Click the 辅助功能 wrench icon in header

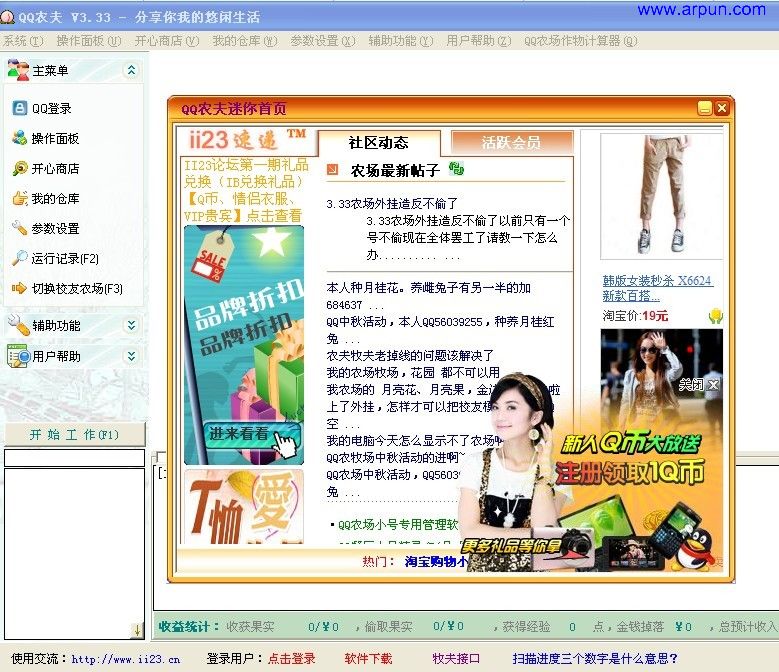[19, 325]
